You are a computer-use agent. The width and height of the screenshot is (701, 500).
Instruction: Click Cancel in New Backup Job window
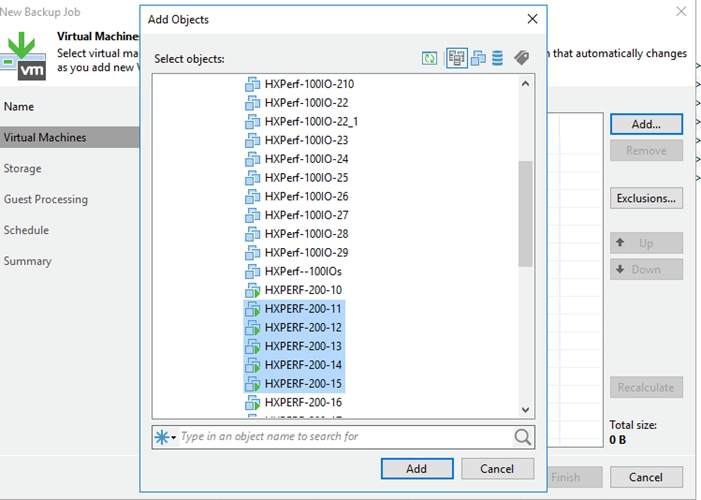(x=646, y=477)
